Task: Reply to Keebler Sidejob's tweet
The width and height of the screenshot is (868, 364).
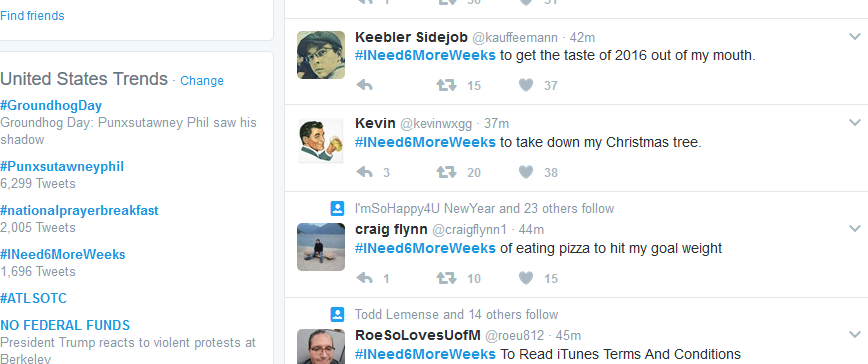Action: [x=364, y=85]
